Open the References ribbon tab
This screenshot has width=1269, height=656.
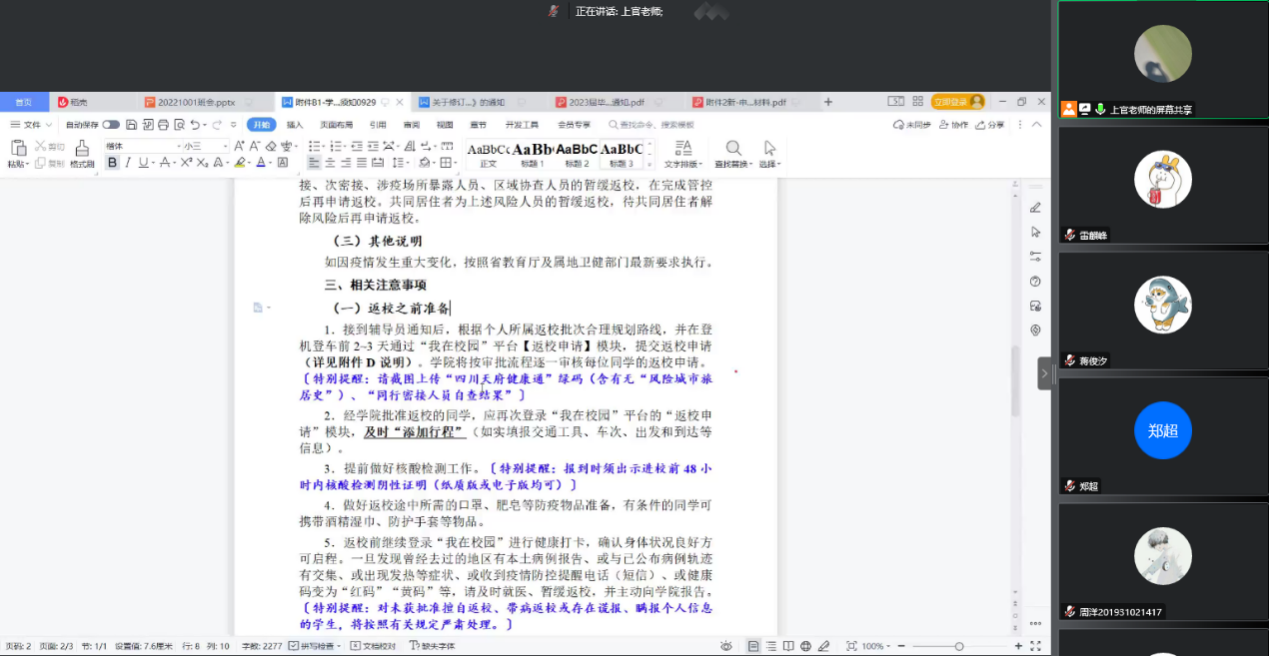pyautogui.click(x=377, y=125)
